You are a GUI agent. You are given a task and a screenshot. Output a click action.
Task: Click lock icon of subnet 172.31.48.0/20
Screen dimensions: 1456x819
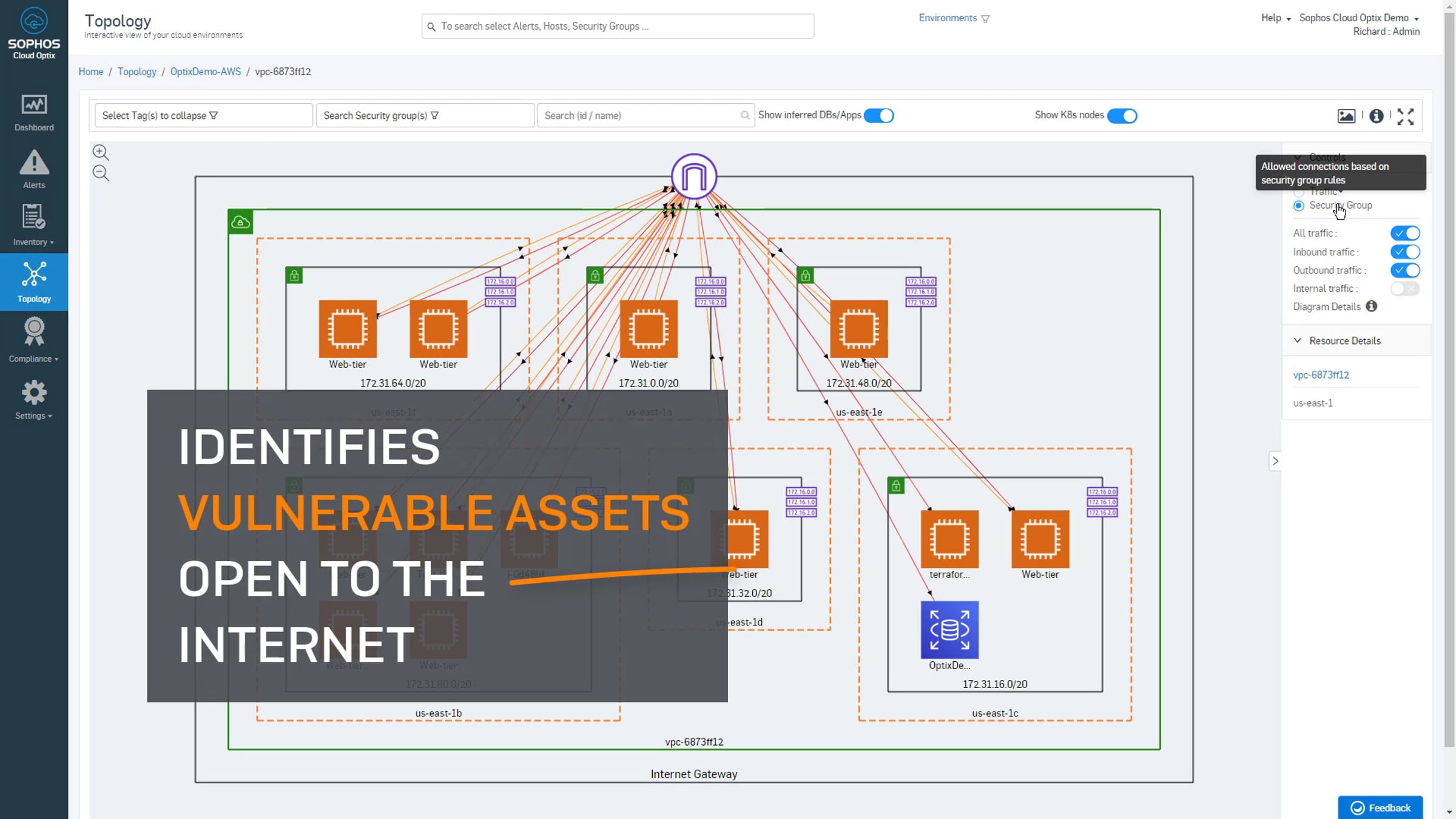click(x=806, y=276)
